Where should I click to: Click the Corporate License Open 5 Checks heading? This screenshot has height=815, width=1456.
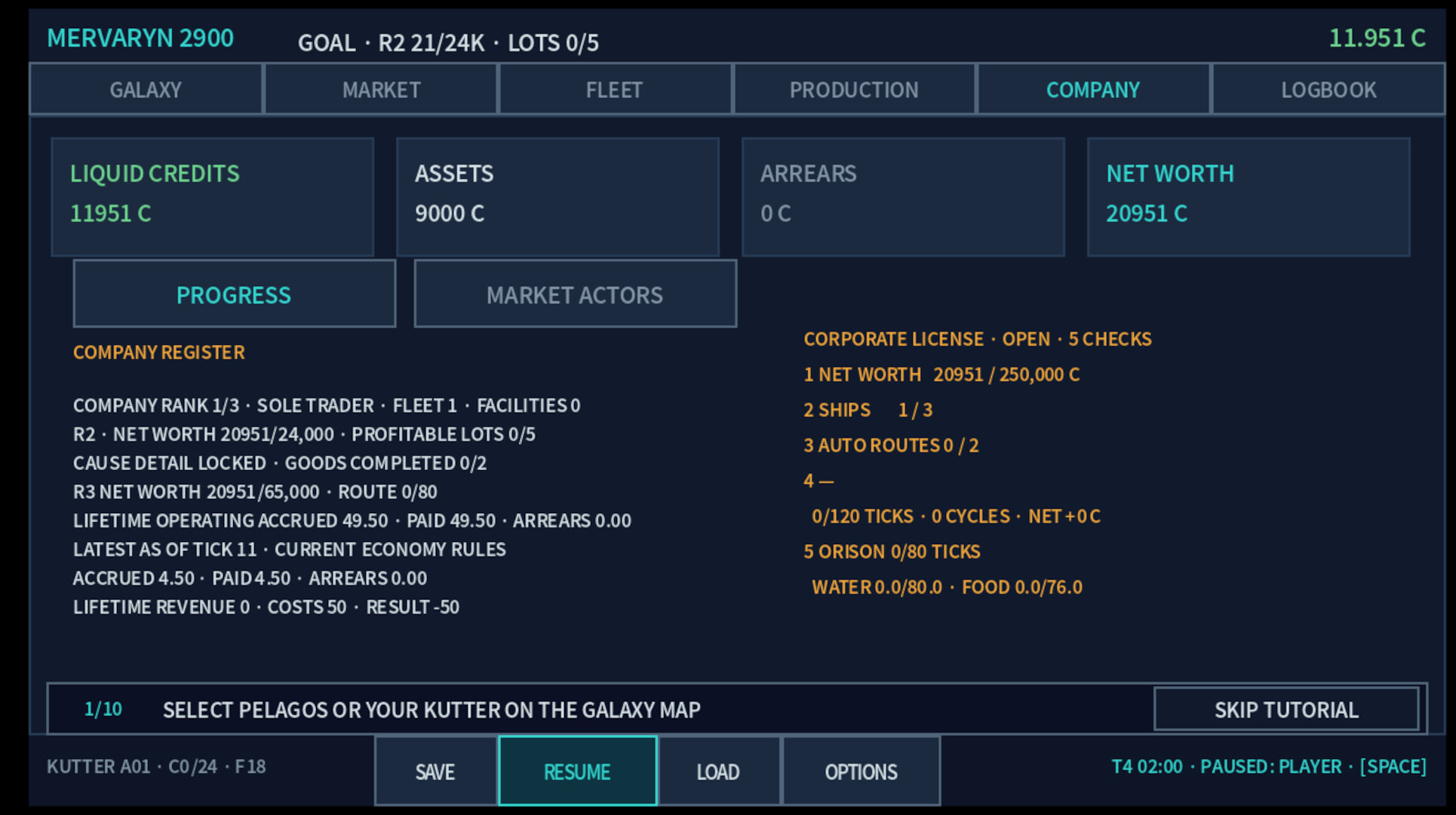pos(978,339)
